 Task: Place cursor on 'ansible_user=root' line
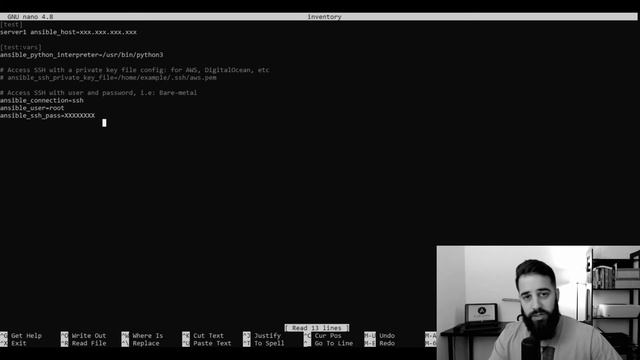[32, 108]
